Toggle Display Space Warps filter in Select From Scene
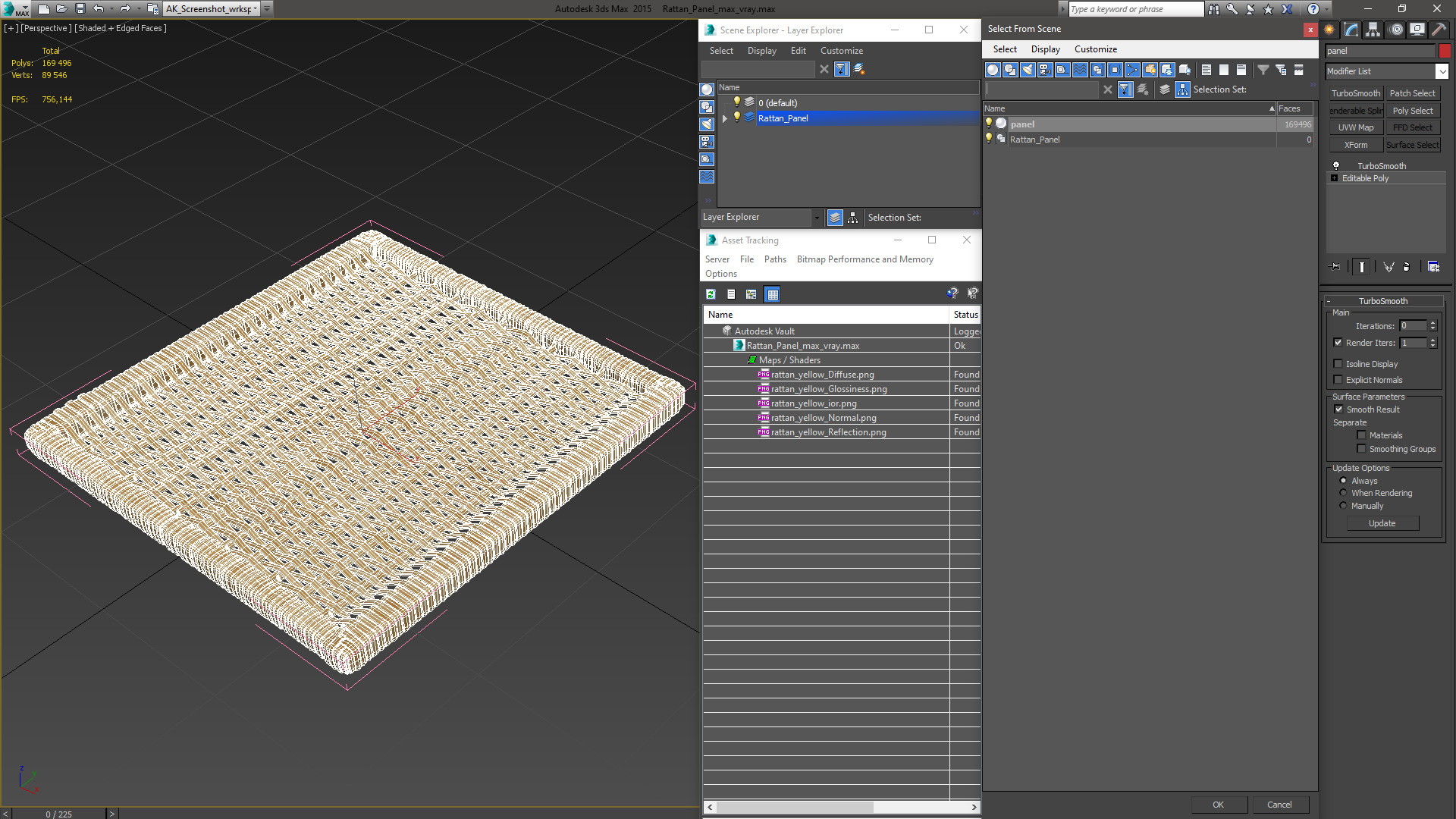 pyautogui.click(x=1080, y=70)
